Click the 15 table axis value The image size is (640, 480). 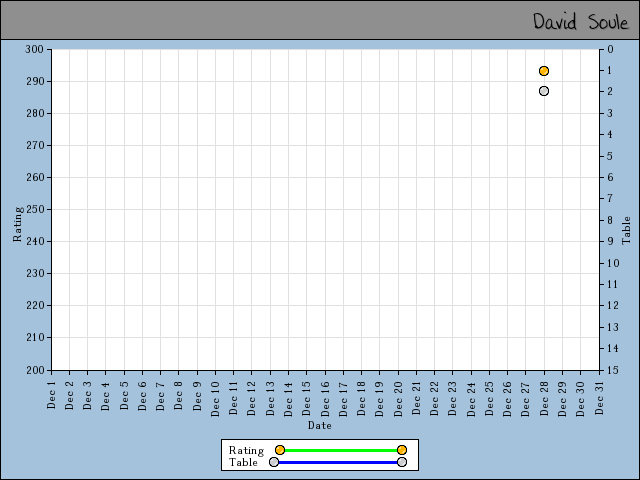click(x=611, y=370)
